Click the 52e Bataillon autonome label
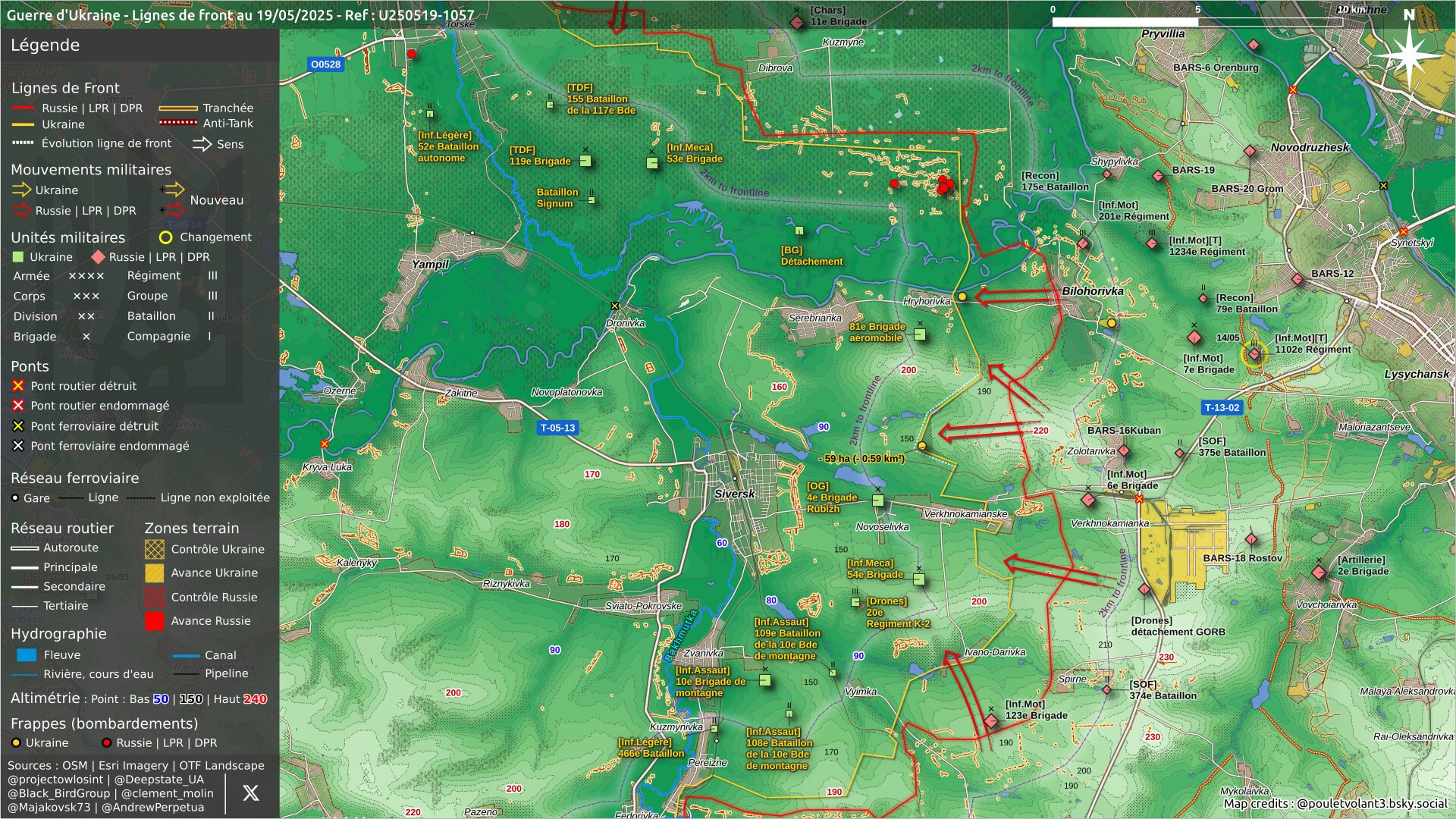 (448, 146)
